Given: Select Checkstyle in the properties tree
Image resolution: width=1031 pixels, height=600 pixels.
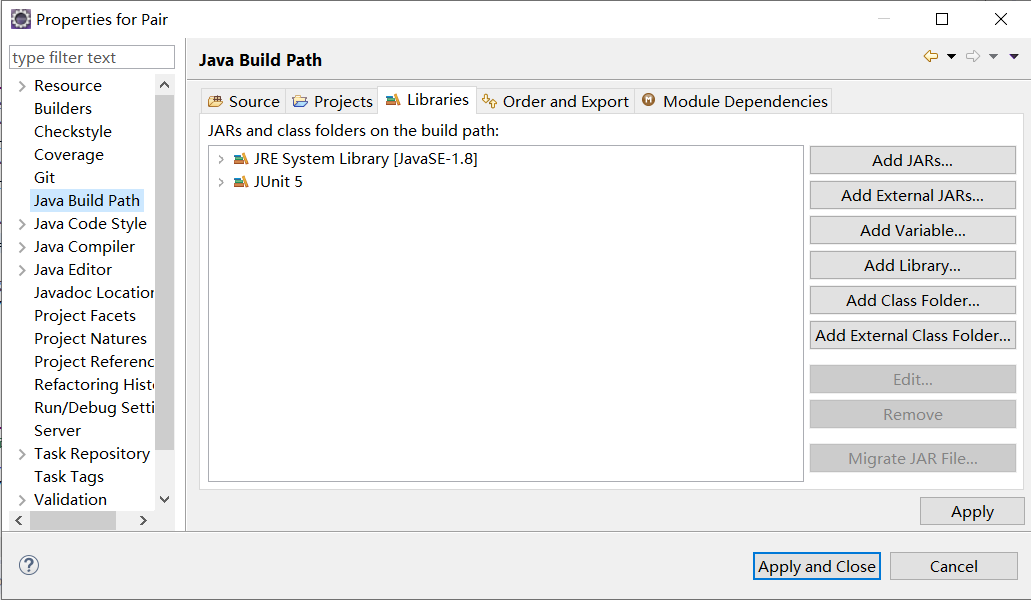Looking at the screenshot, I should coord(73,132).
